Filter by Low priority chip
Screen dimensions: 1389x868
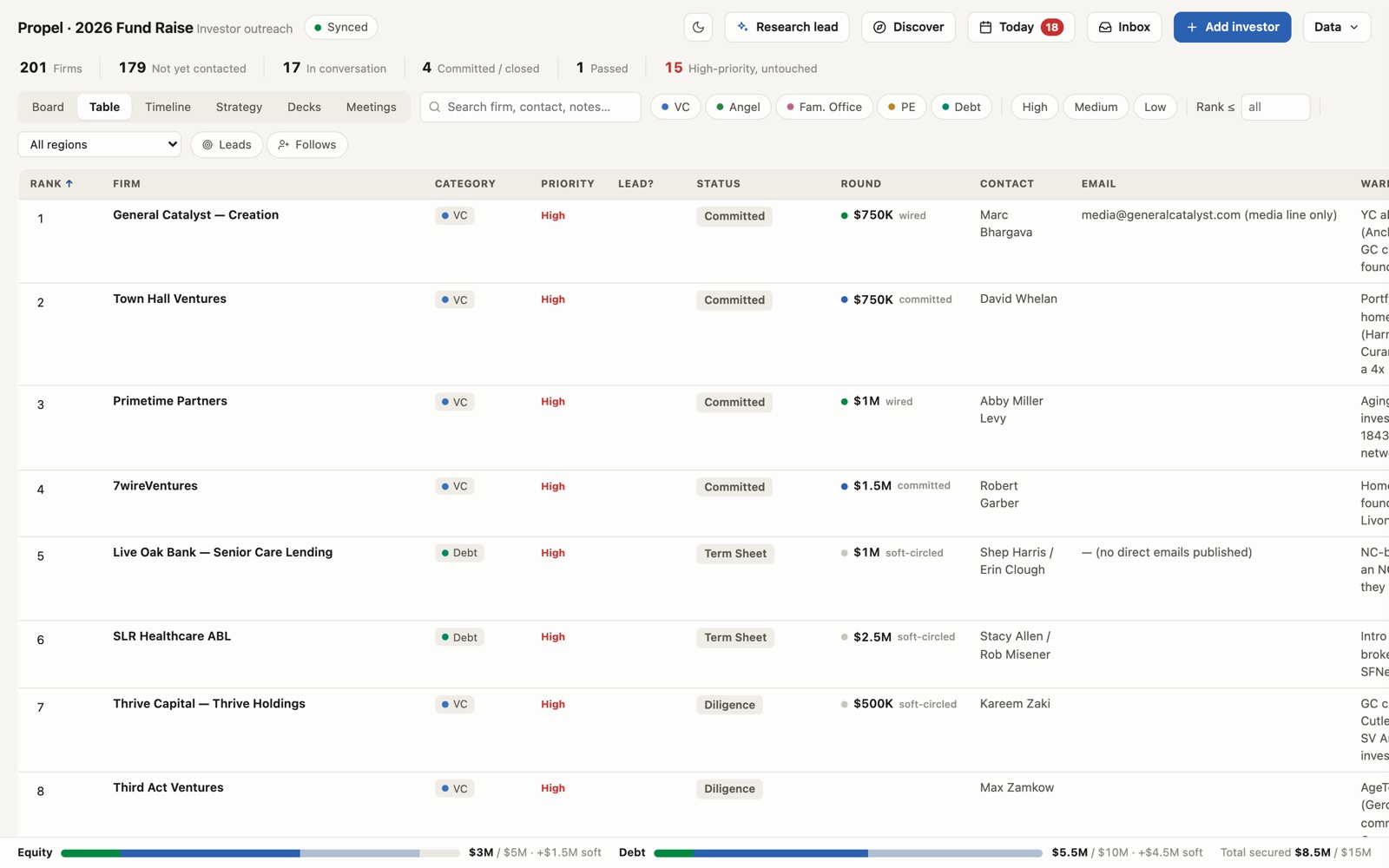point(1155,107)
